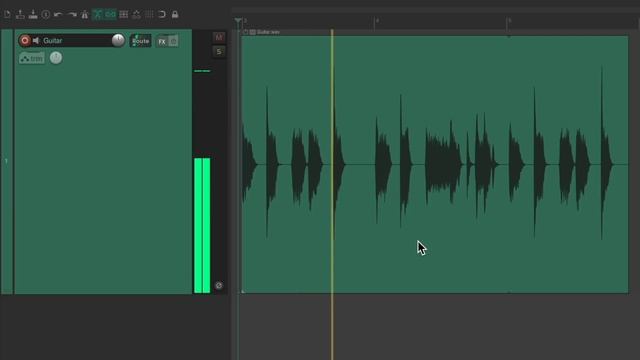This screenshot has width=640, height=360.
Task: Toggle snap magnet icon
Action: pyautogui.click(x=162, y=15)
